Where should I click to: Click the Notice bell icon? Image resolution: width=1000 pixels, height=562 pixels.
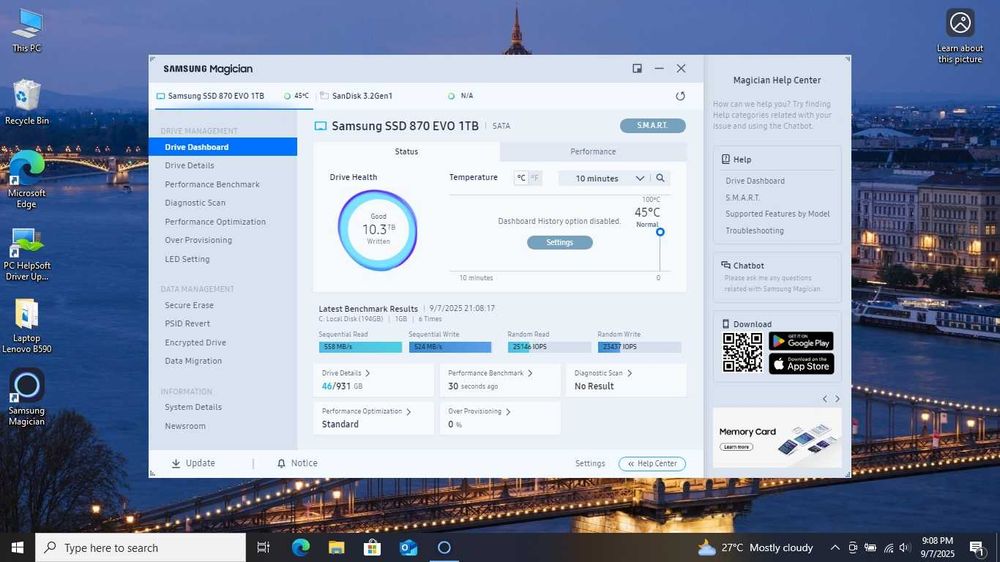[x=281, y=463]
